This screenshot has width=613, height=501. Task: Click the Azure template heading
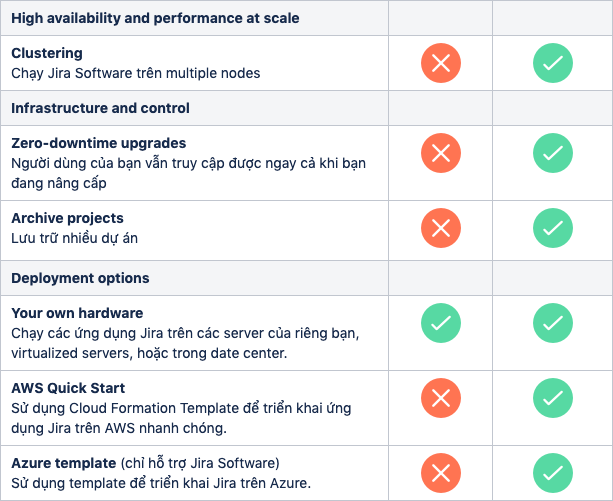(x=64, y=463)
